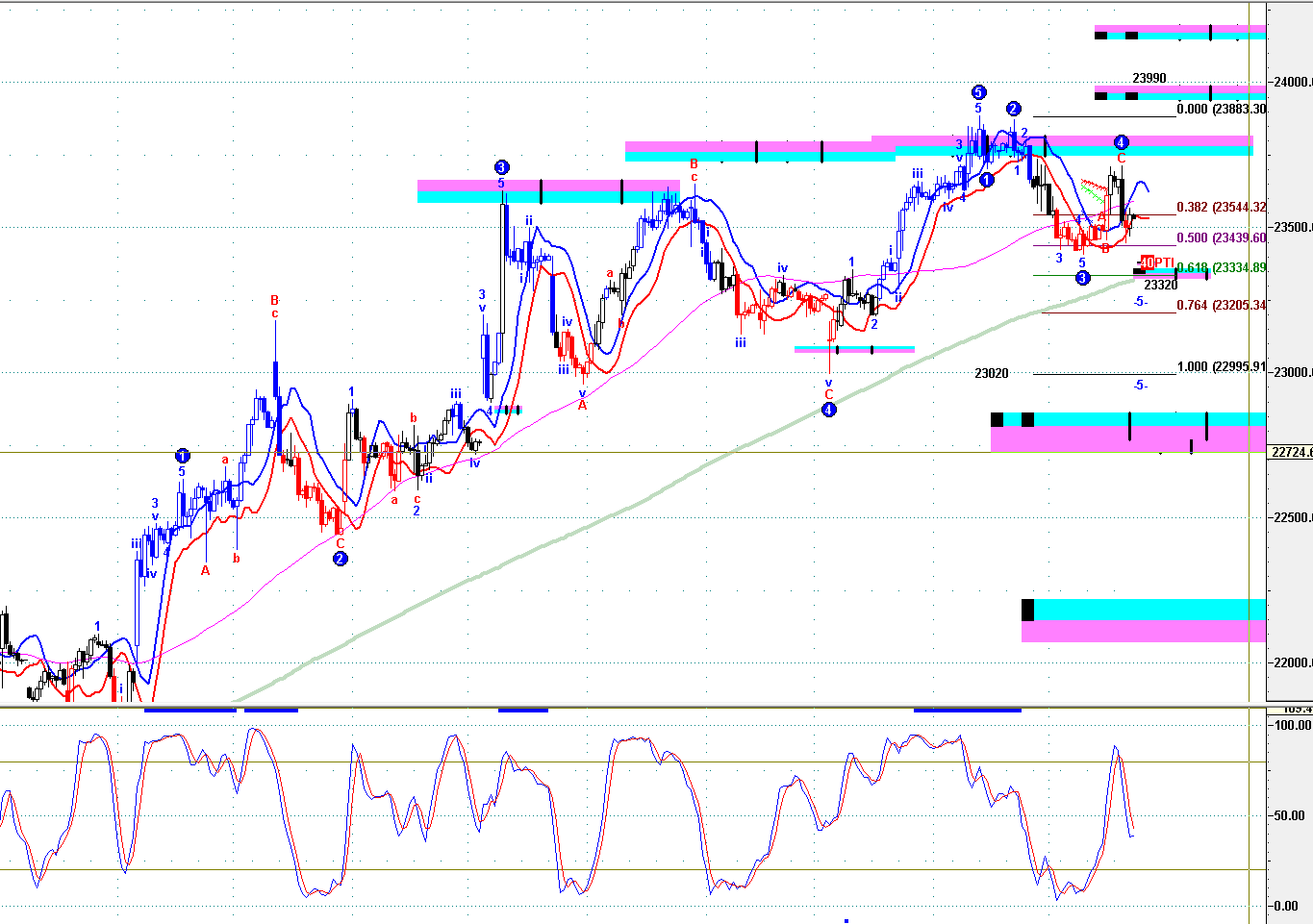Click the 24000 price axis label
1313x924 pixels.
1293,82
